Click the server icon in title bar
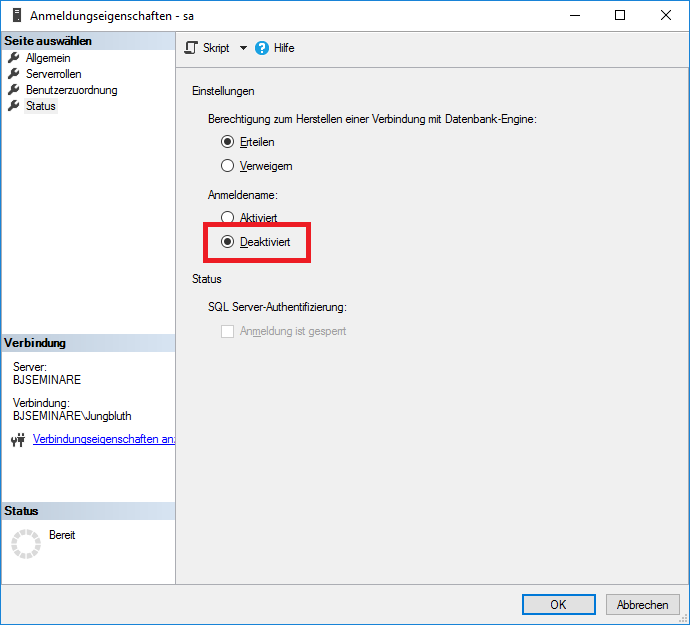The image size is (690, 625). (x=14, y=15)
